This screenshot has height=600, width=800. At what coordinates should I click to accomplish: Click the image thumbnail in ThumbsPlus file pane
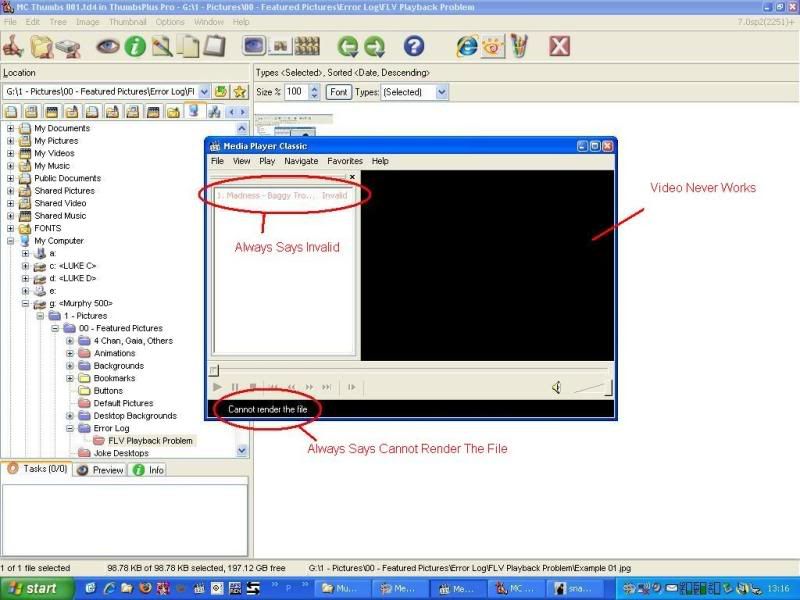coord(293,125)
